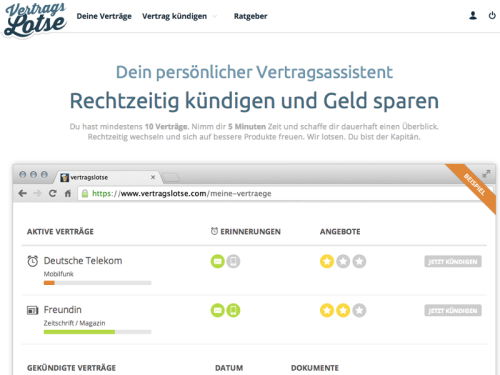Click the green Freundin progress bar
This screenshot has width=500, height=375.
point(79,332)
